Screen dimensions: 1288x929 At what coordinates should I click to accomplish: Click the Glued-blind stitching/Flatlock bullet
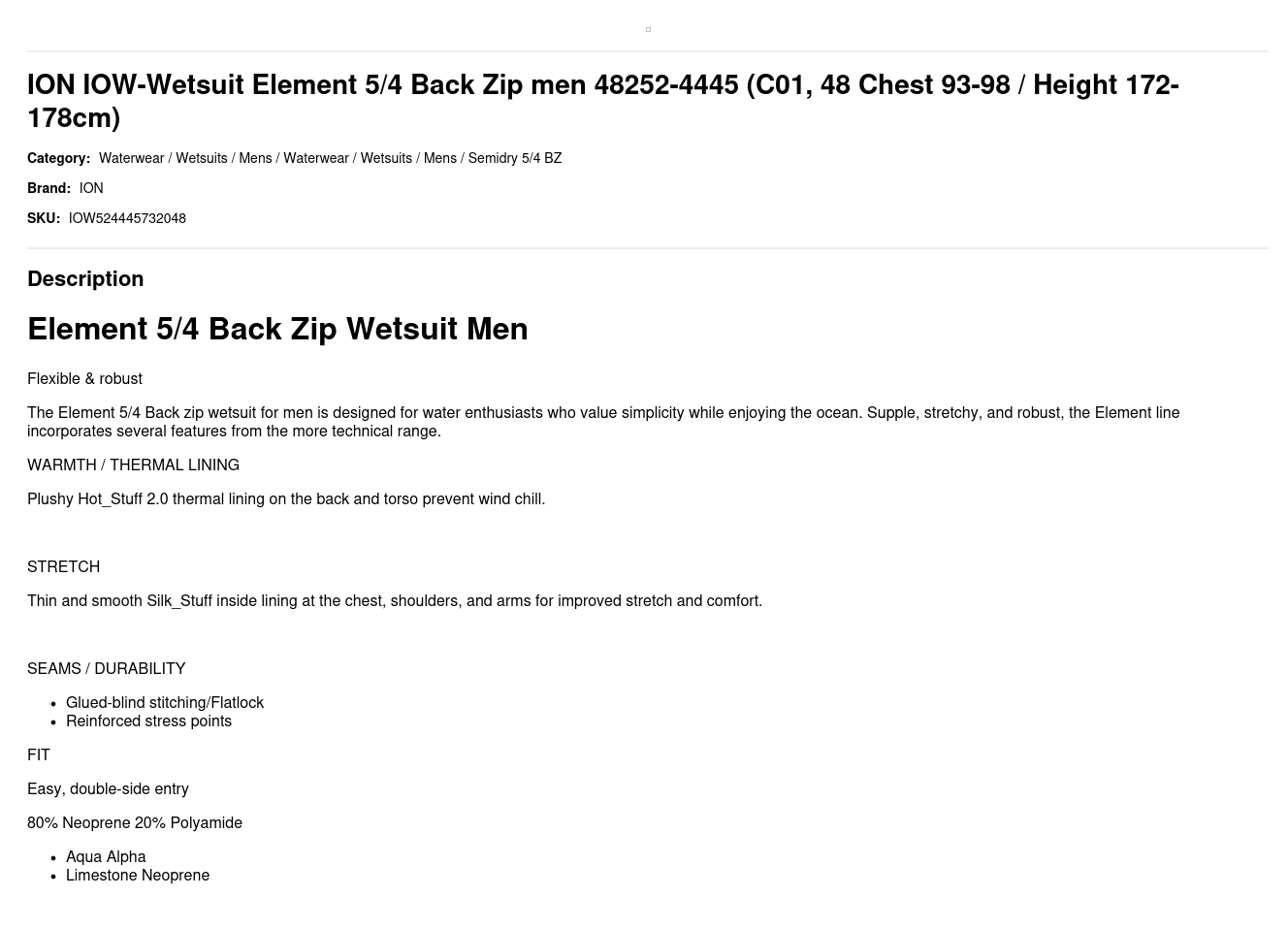pos(165,703)
